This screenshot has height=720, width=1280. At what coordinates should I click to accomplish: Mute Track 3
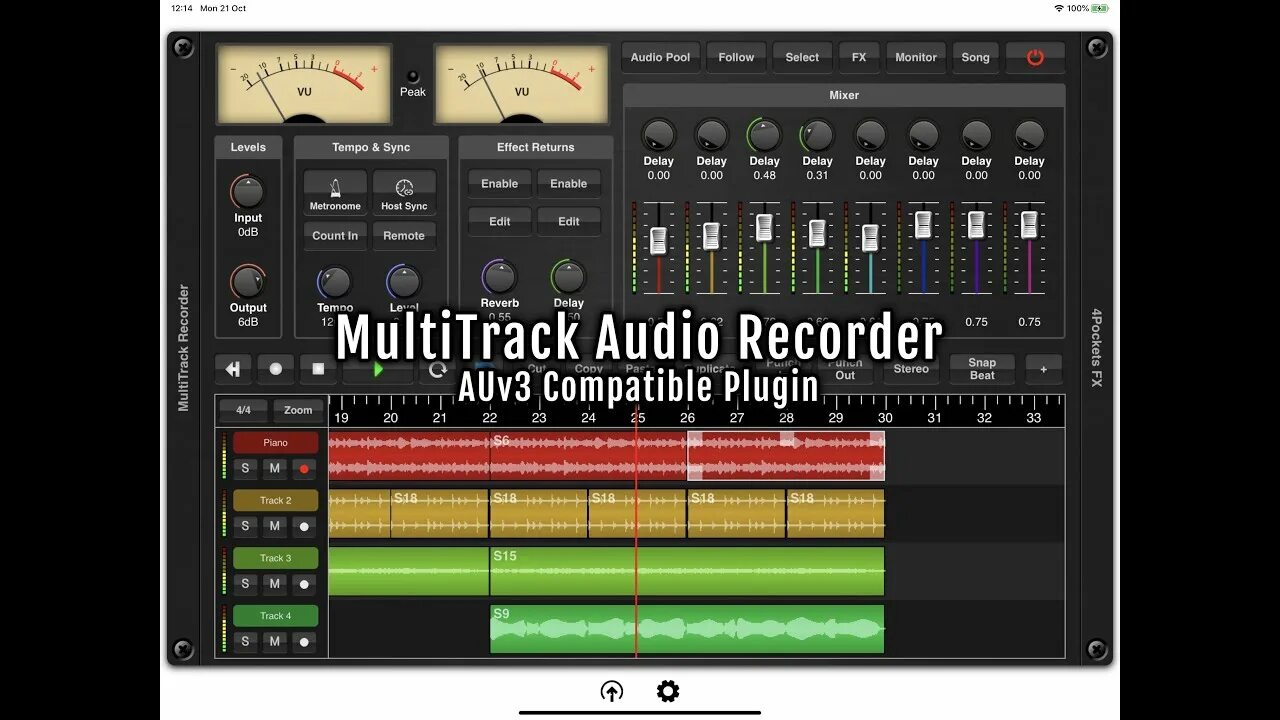click(275, 584)
